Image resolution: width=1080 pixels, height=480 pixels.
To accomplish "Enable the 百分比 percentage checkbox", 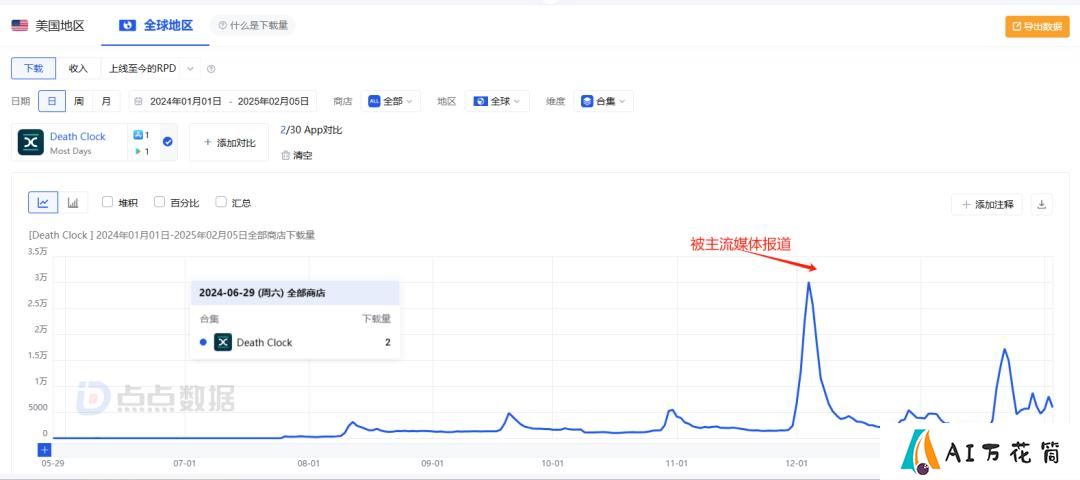I will [x=159, y=202].
